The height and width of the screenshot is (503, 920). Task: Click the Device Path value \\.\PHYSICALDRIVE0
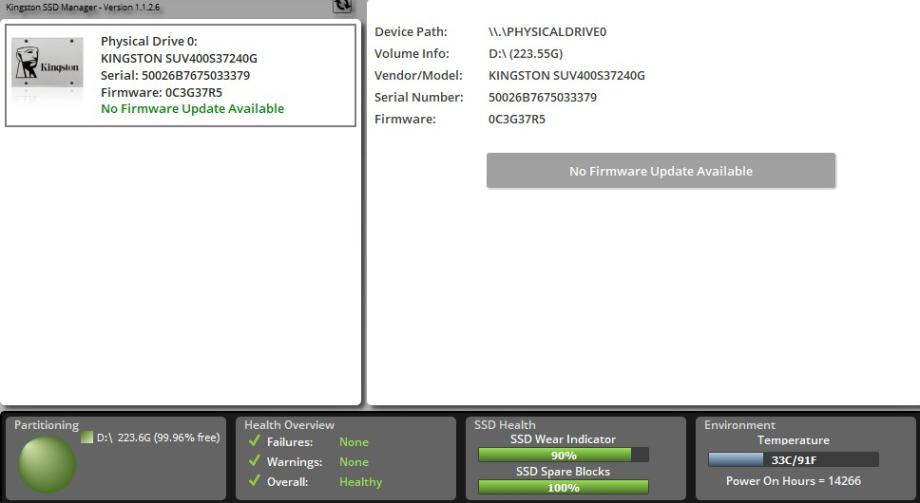pos(547,32)
